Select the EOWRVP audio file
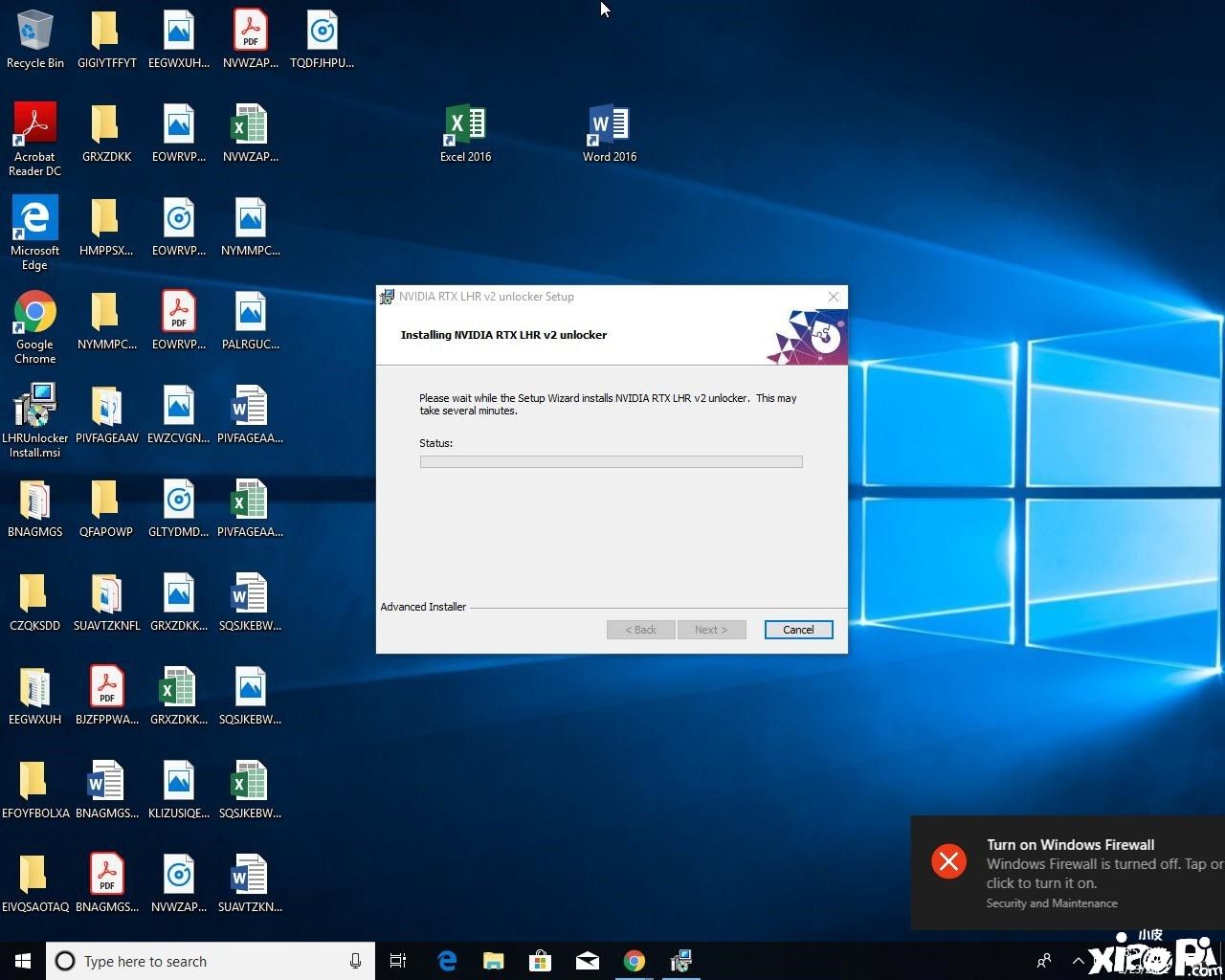Image resolution: width=1225 pixels, height=980 pixels. click(x=179, y=227)
